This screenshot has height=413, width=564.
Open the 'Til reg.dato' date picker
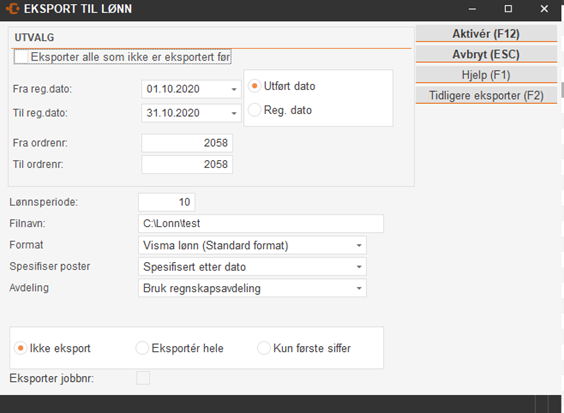coord(234,113)
